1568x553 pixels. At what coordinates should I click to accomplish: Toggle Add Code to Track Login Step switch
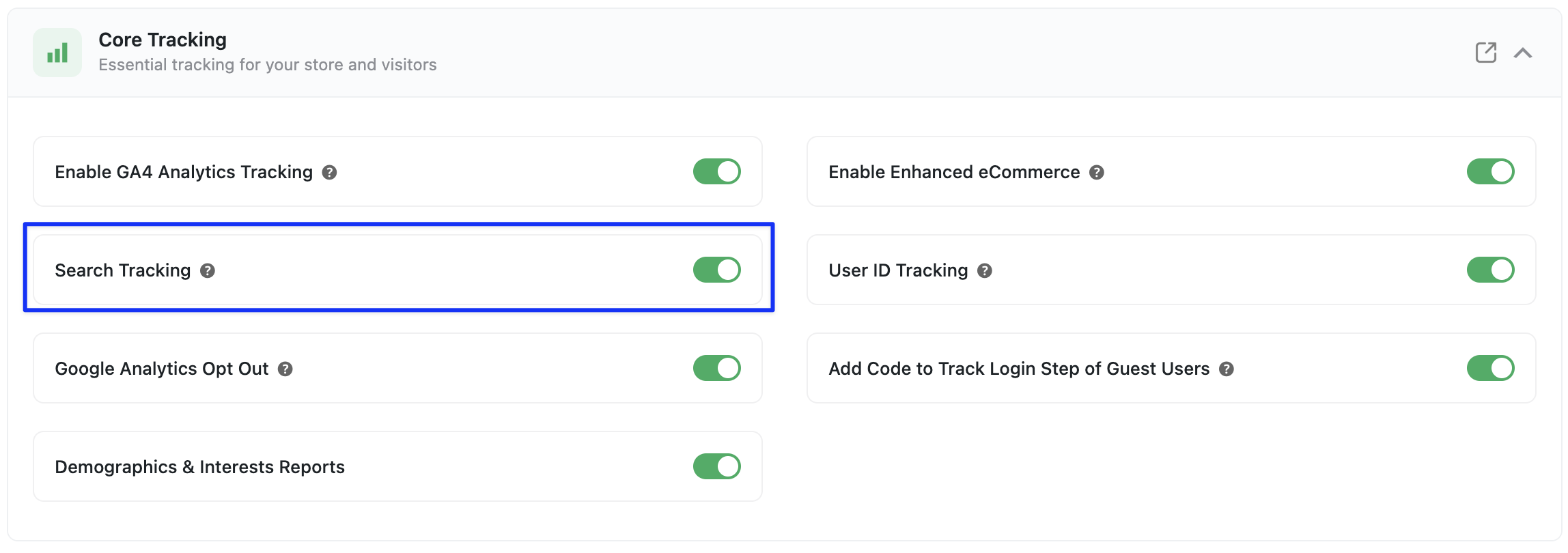pos(1491,368)
